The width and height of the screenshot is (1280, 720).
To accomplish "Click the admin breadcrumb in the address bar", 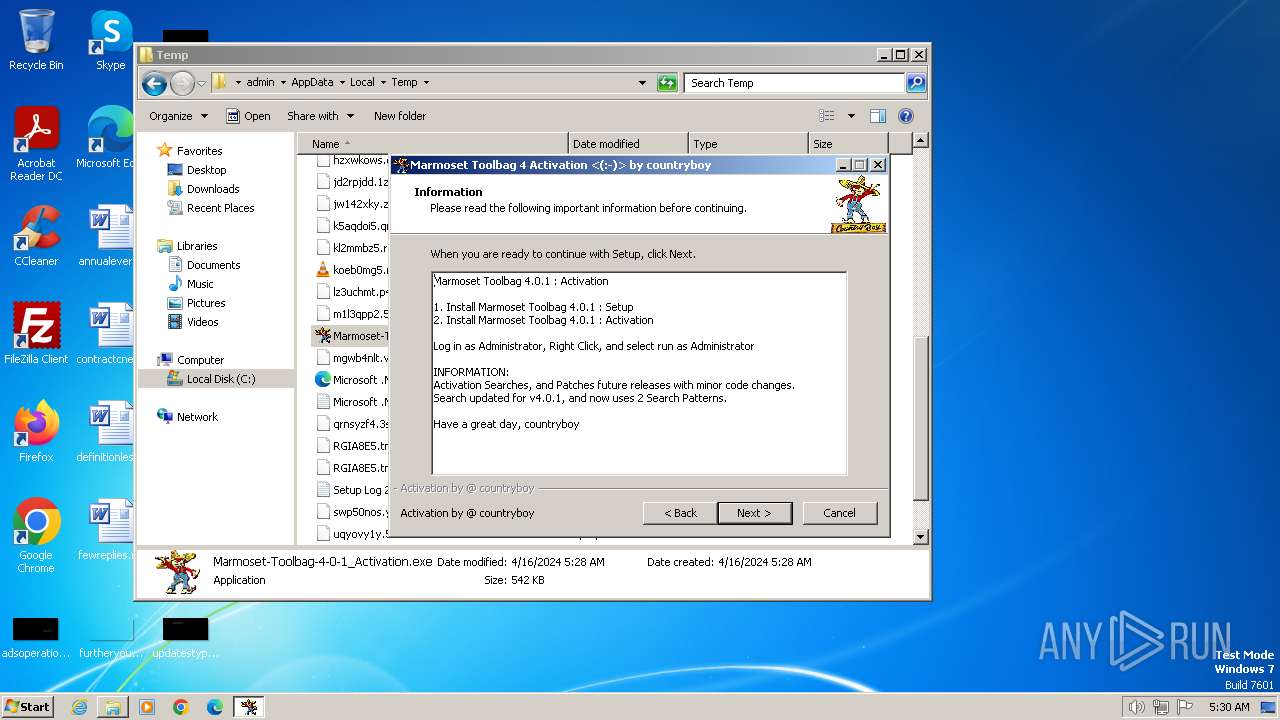I will pyautogui.click(x=260, y=82).
